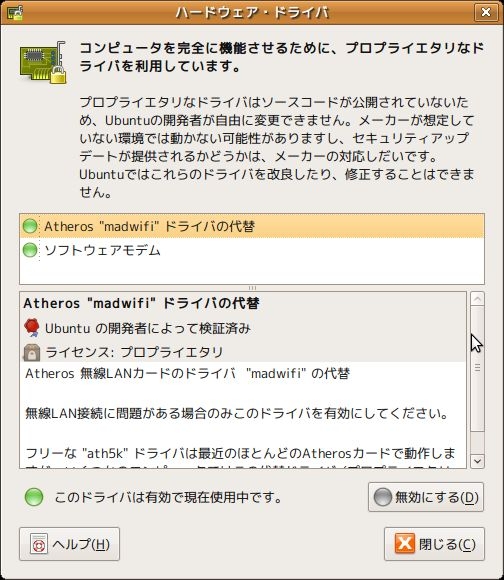
Task: Click the lifebuoy icon on ヘルプ button
Action: click(x=39, y=544)
